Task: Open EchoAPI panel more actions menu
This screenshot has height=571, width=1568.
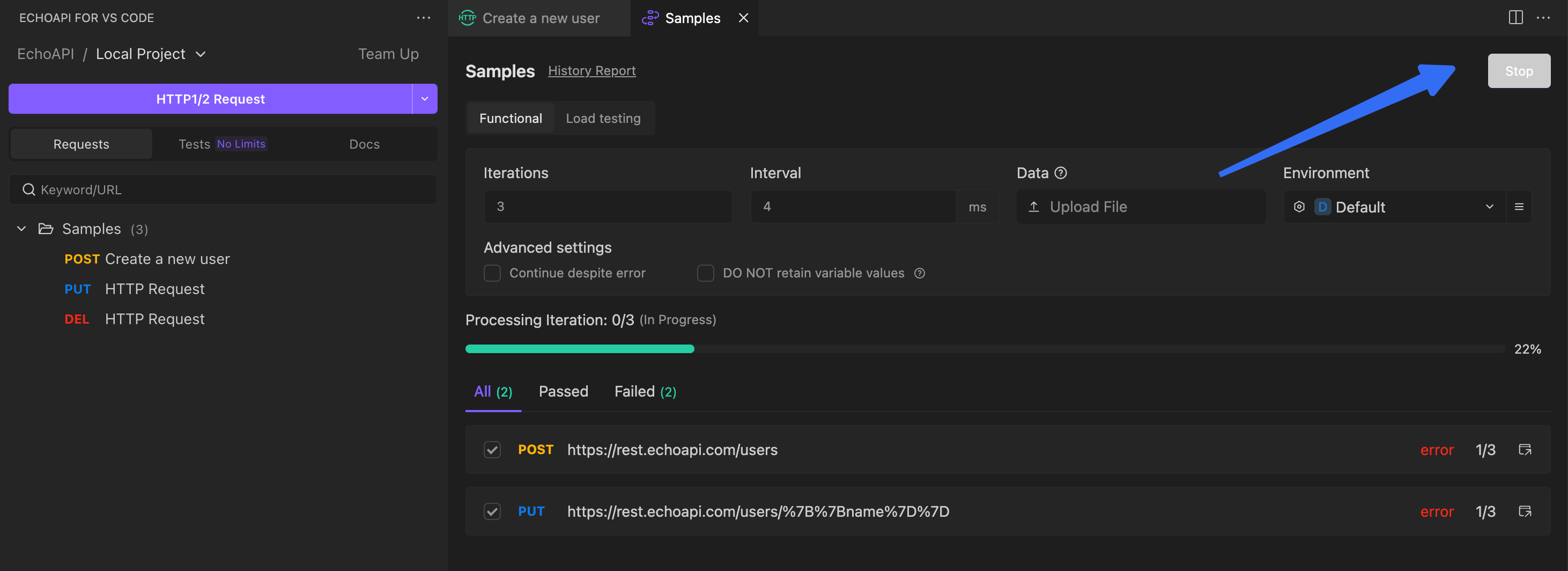Action: pos(423,18)
